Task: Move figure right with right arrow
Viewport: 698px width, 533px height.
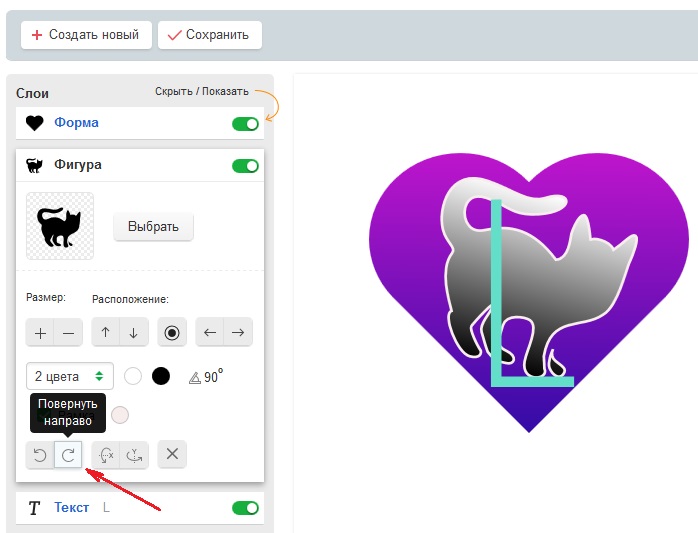Action: pyautogui.click(x=238, y=332)
